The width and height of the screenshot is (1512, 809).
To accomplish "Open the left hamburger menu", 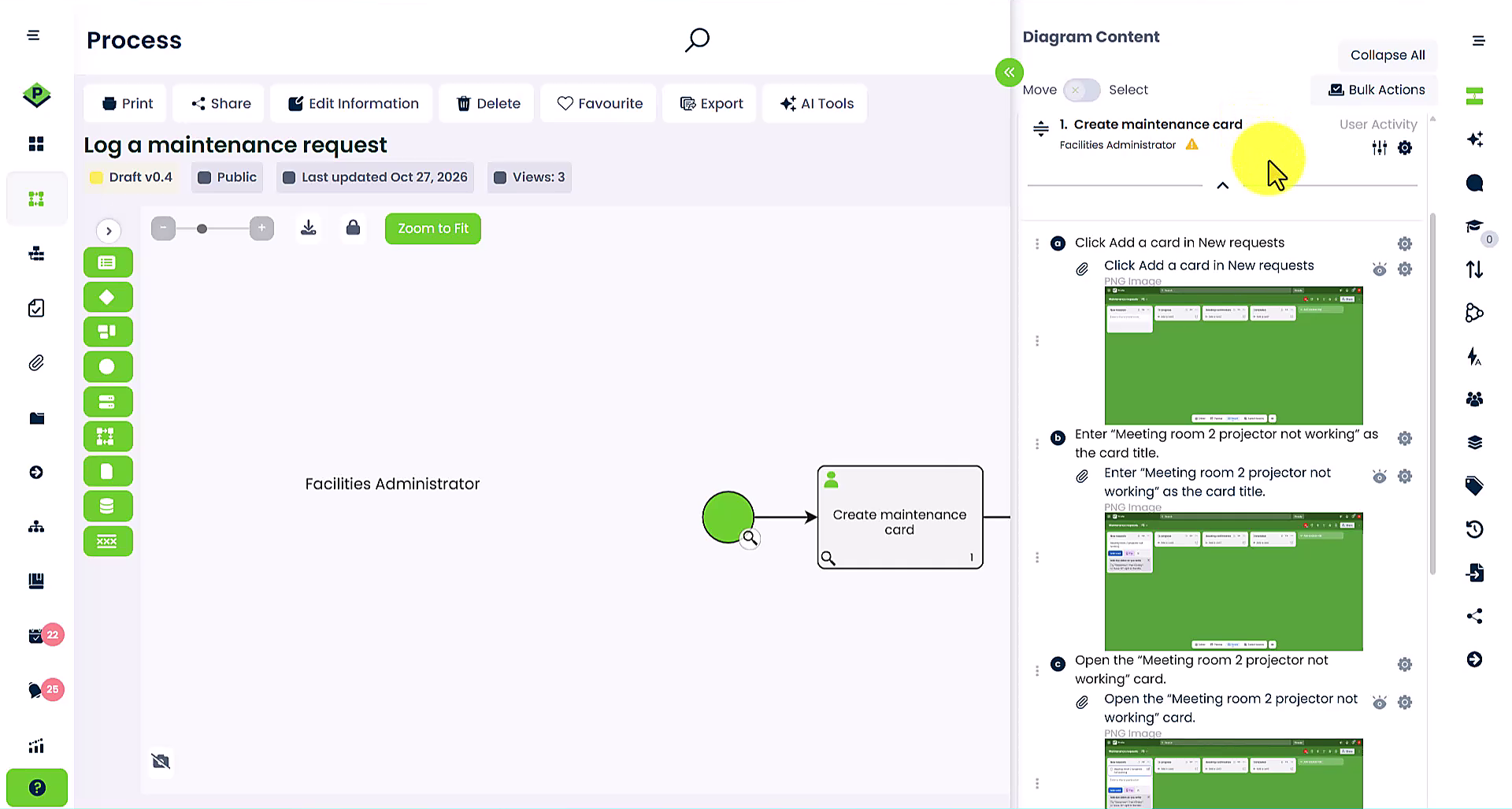I will click(33, 35).
